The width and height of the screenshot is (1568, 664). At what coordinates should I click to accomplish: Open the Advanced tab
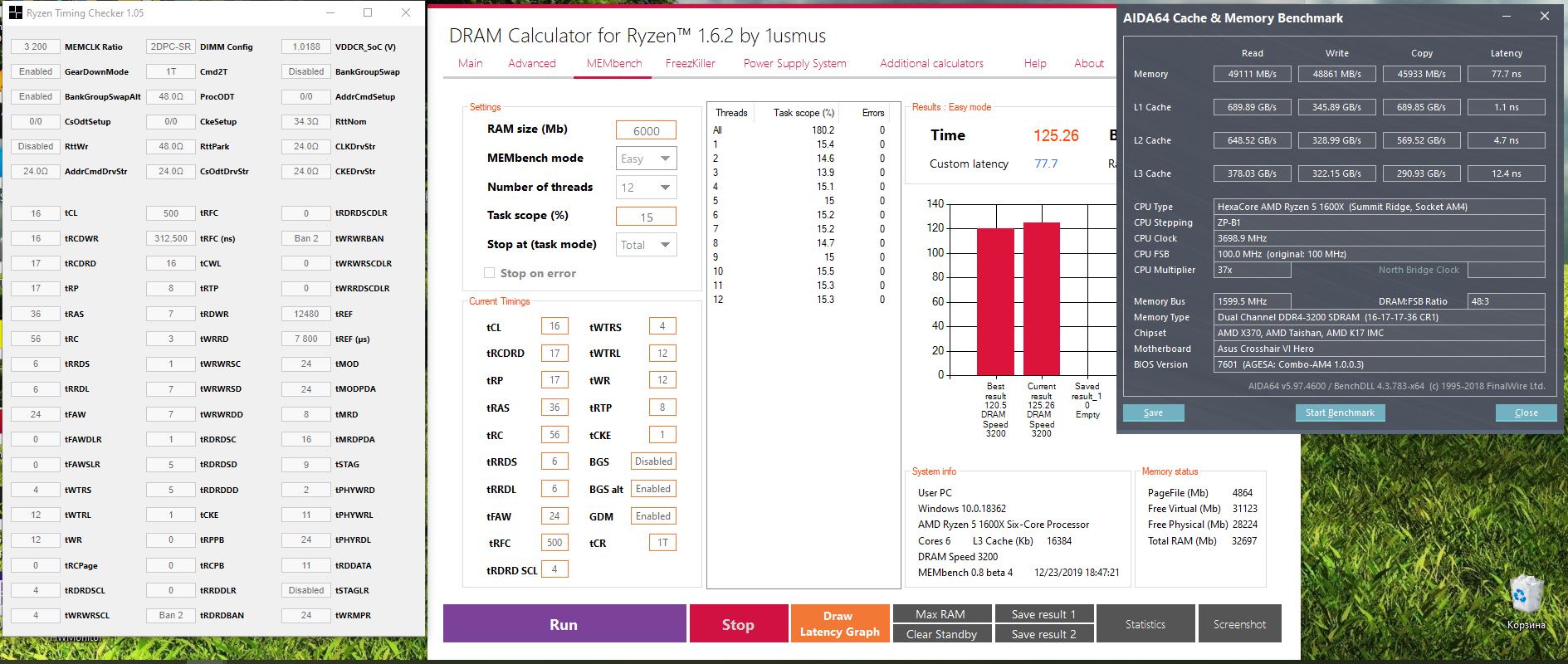[532, 63]
